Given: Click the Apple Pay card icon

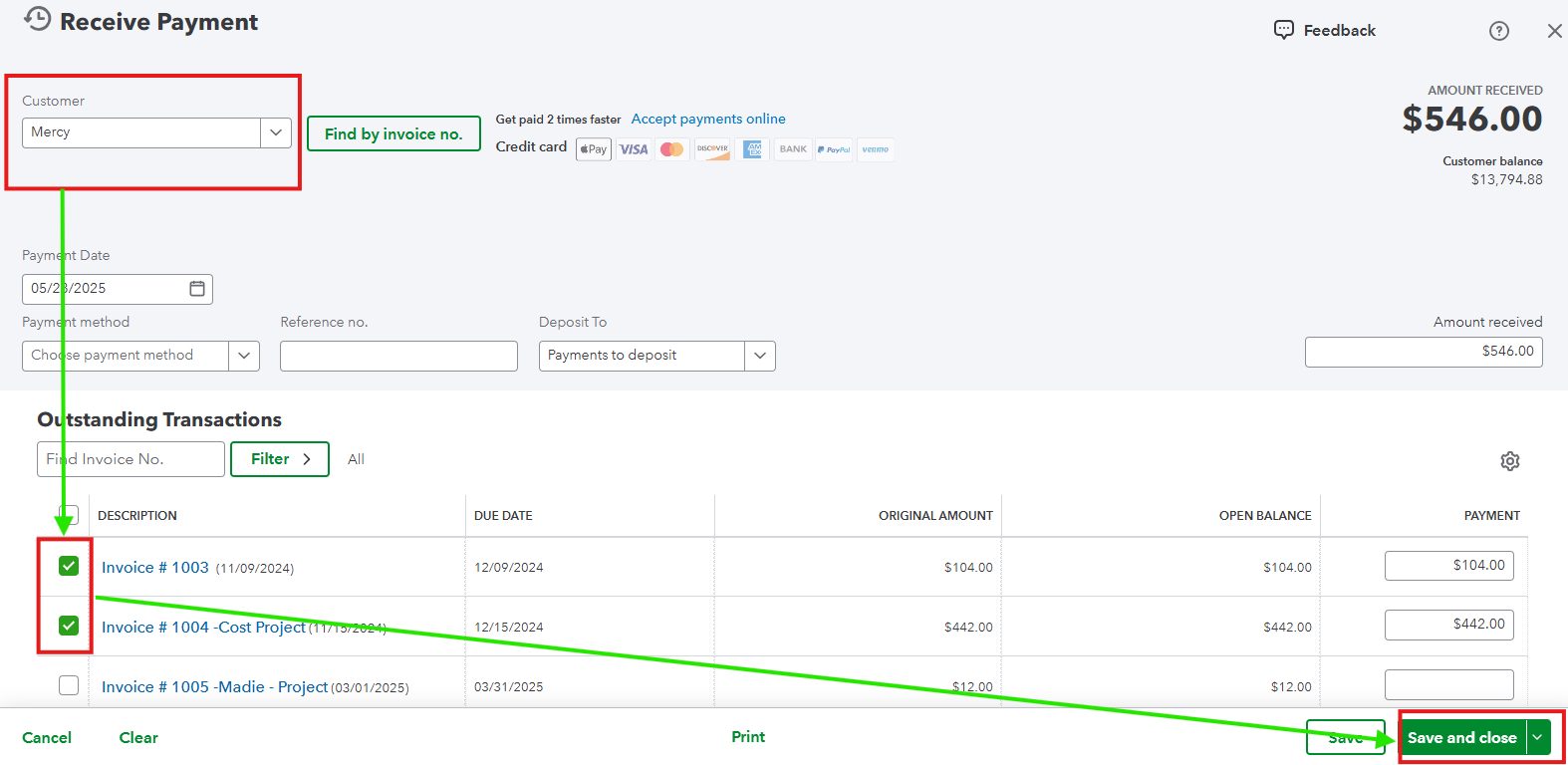Looking at the screenshot, I should (594, 149).
